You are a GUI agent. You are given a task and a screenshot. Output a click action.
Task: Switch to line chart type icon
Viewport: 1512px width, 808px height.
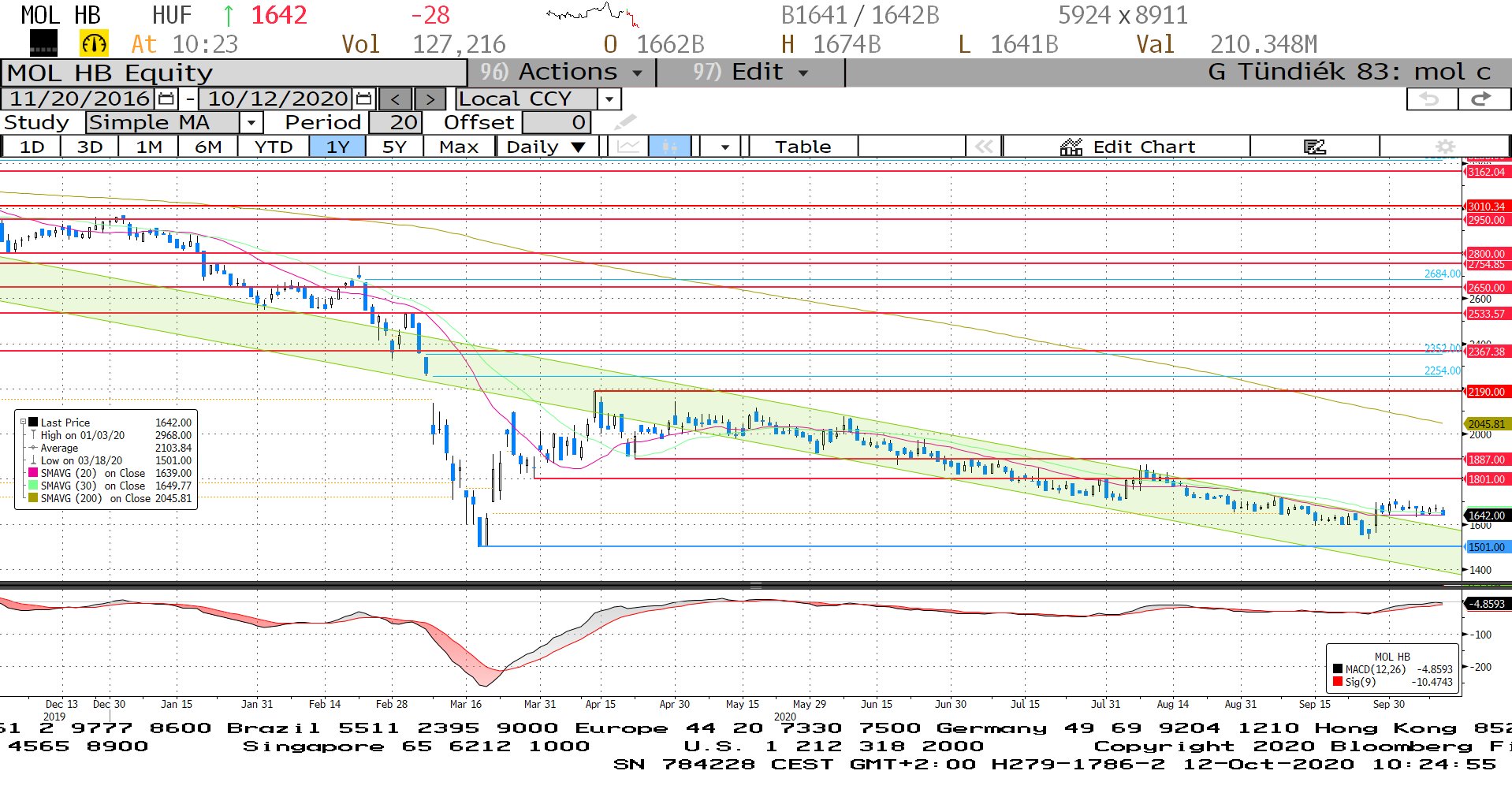tap(628, 147)
